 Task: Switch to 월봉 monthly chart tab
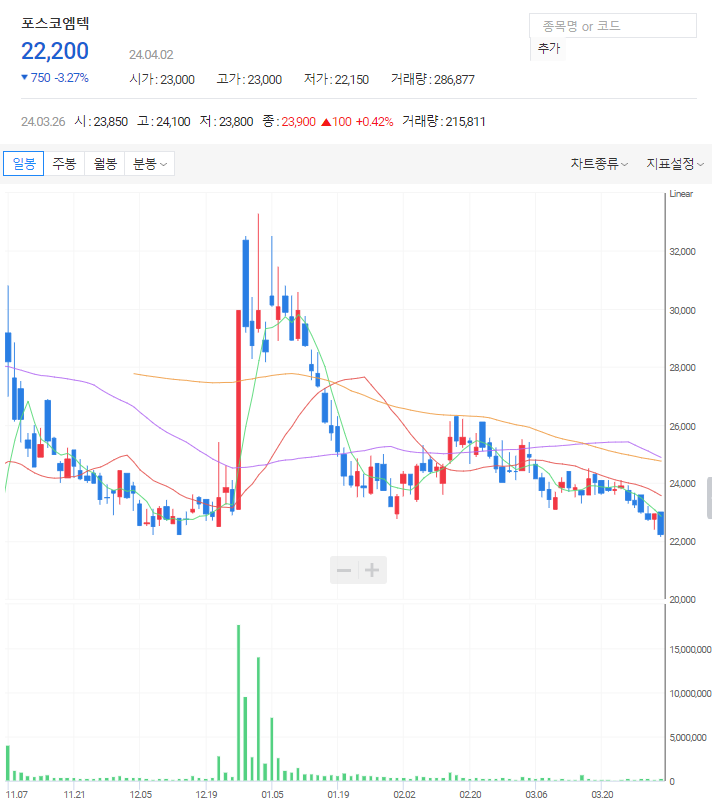point(105,163)
